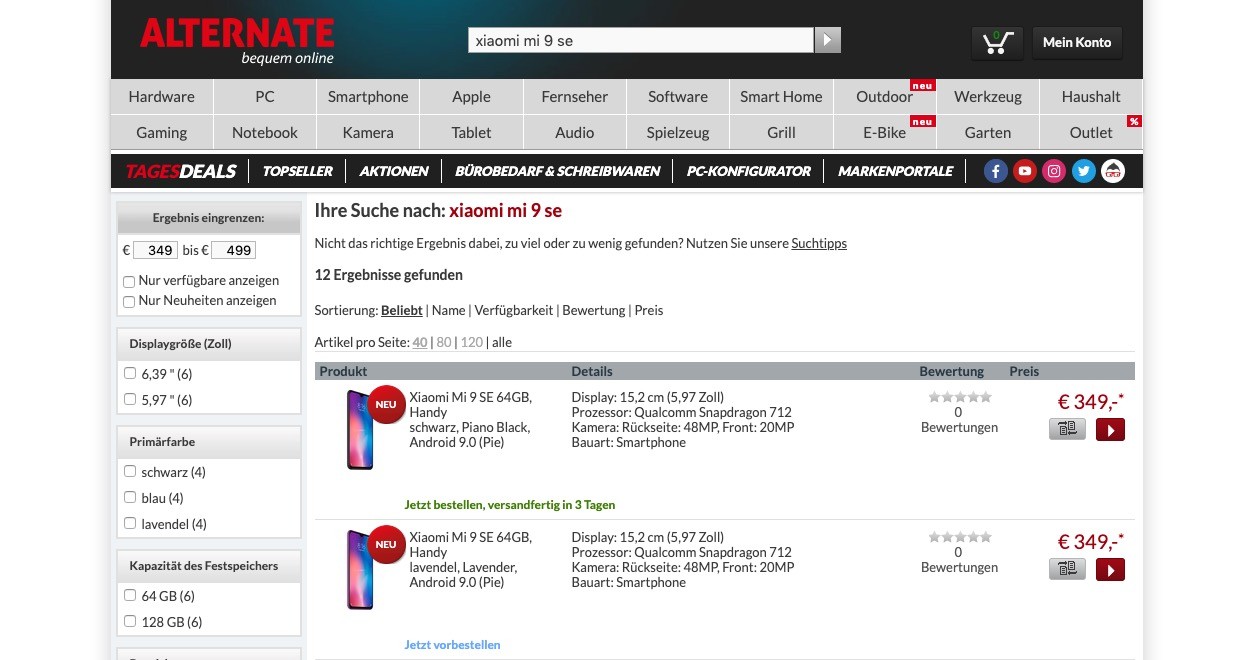Viewport: 1255px width, 660px height.
Task: Open the Smart Home category
Action: pyautogui.click(x=781, y=97)
